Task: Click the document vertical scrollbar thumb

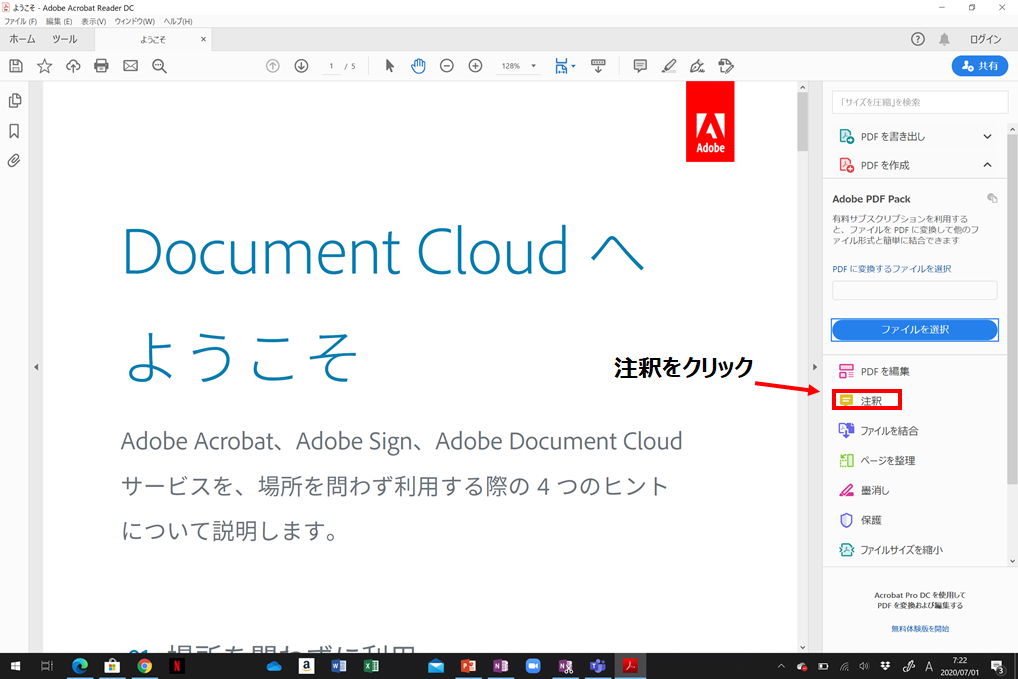Action: pyautogui.click(x=802, y=121)
